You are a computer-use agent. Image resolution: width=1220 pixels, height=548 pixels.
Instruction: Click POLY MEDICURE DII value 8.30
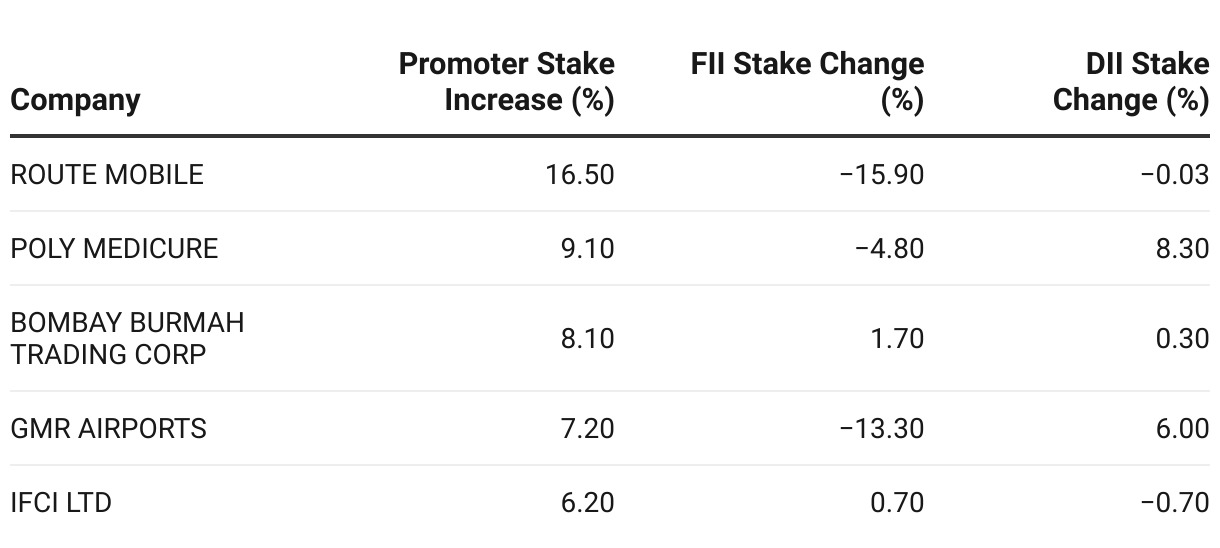coord(1182,248)
